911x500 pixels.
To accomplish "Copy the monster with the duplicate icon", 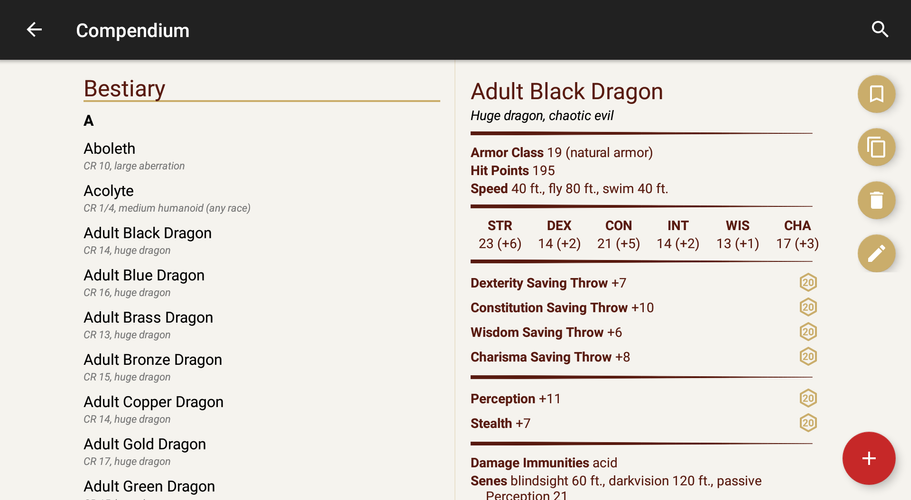I will pyautogui.click(x=876, y=147).
